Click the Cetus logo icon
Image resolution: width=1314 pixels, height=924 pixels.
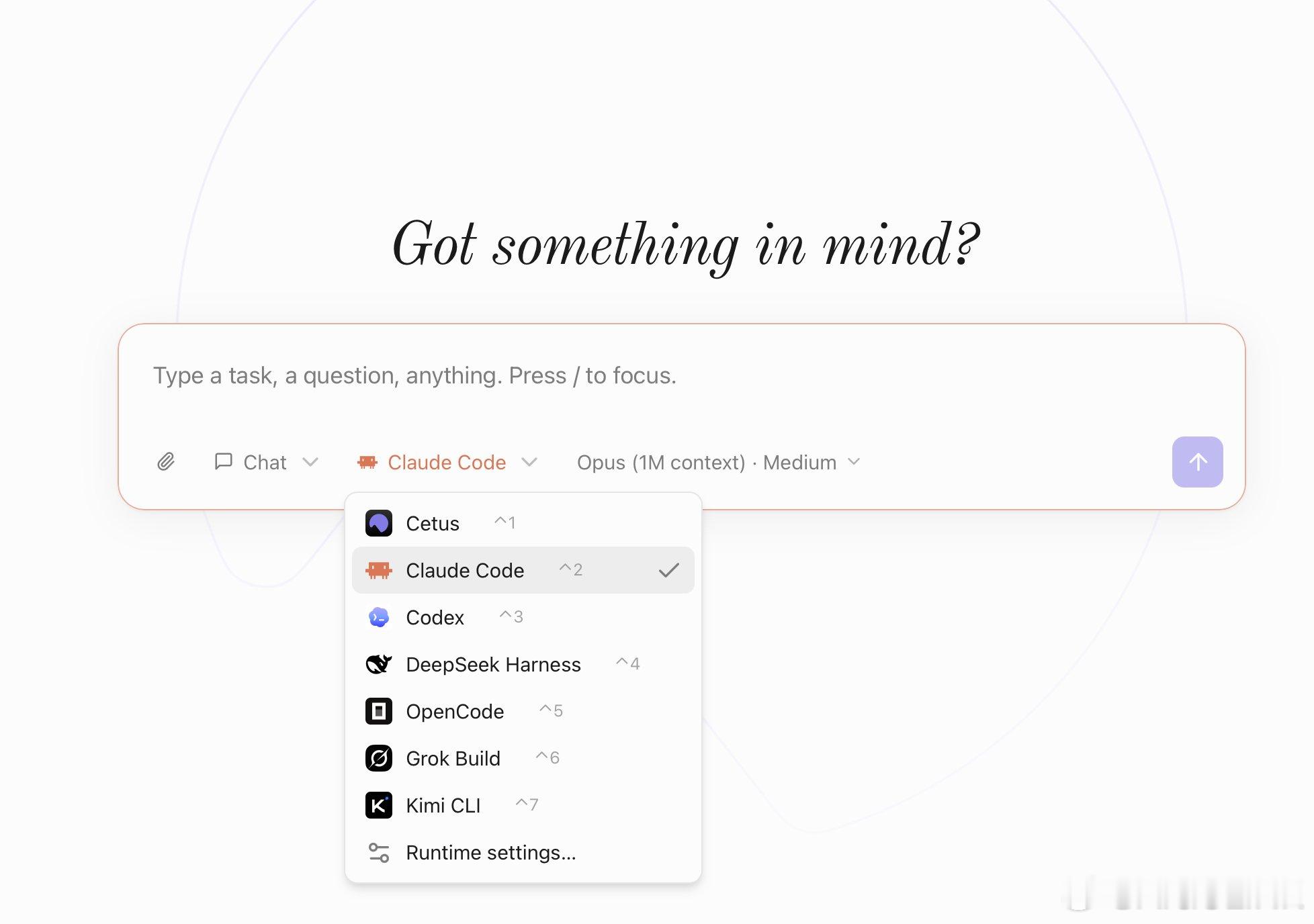tap(379, 523)
